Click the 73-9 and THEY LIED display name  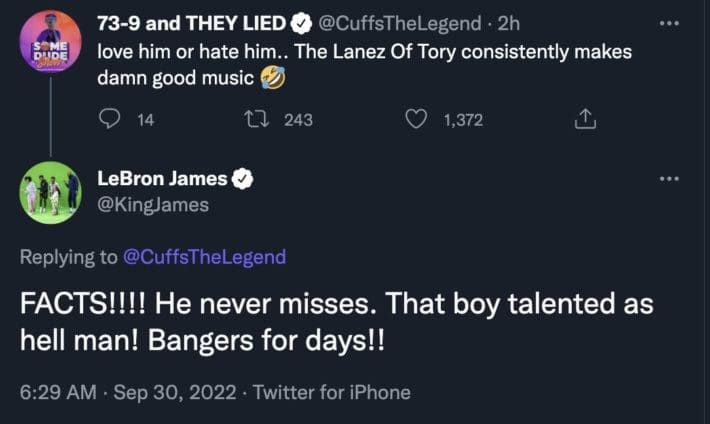tap(189, 24)
